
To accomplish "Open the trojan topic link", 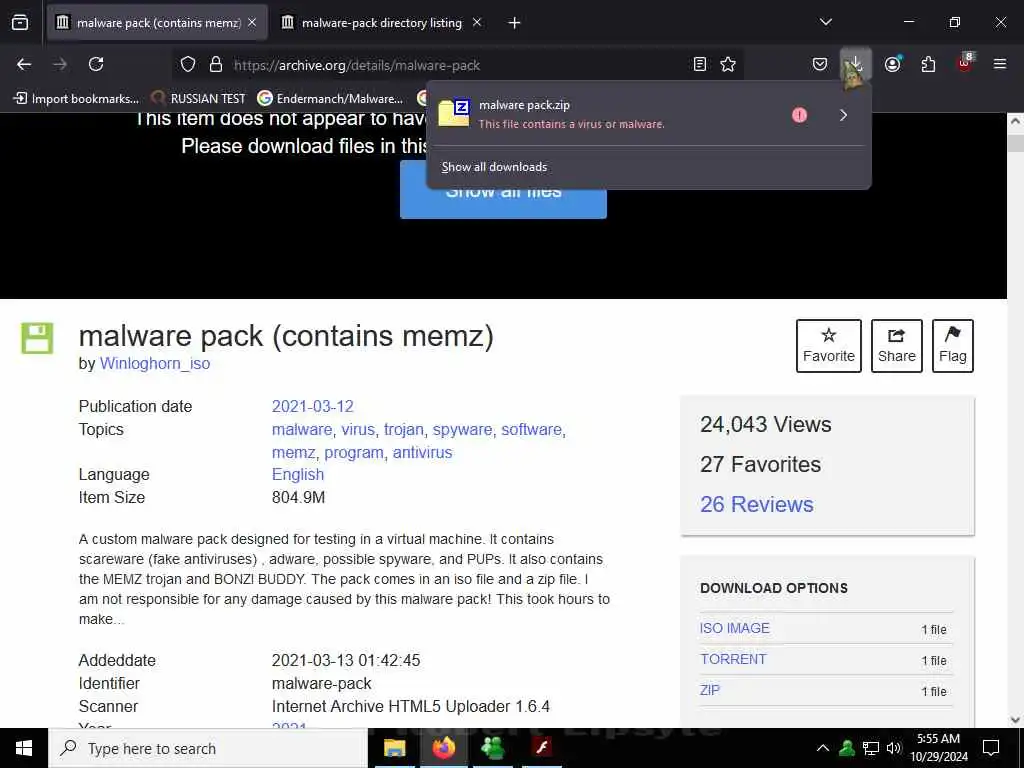I will (404, 429).
